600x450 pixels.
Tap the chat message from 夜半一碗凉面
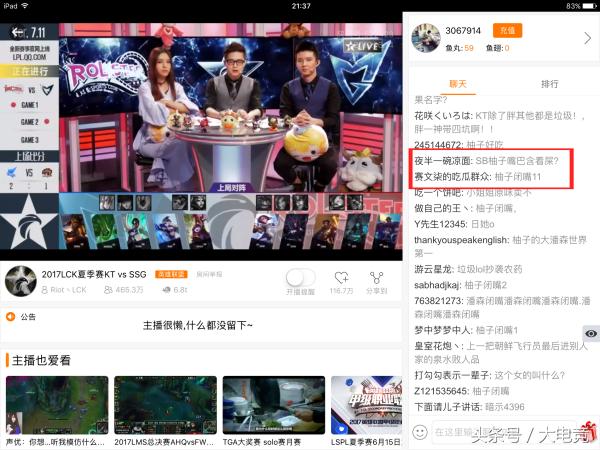486,161
